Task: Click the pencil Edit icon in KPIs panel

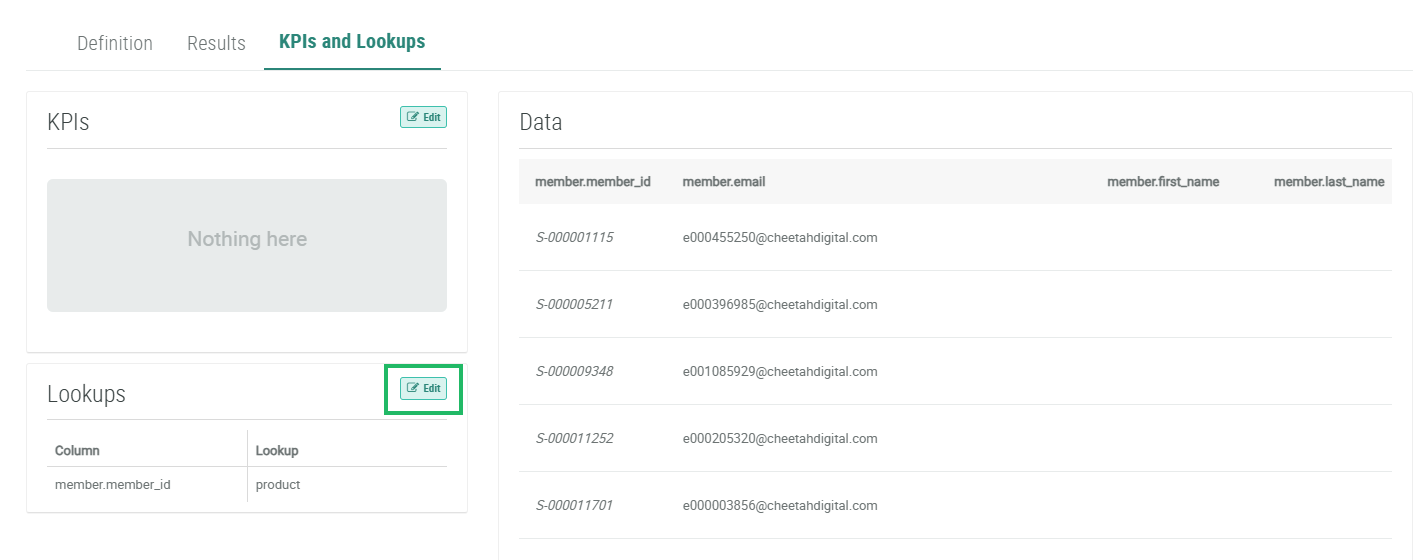Action: click(x=413, y=117)
